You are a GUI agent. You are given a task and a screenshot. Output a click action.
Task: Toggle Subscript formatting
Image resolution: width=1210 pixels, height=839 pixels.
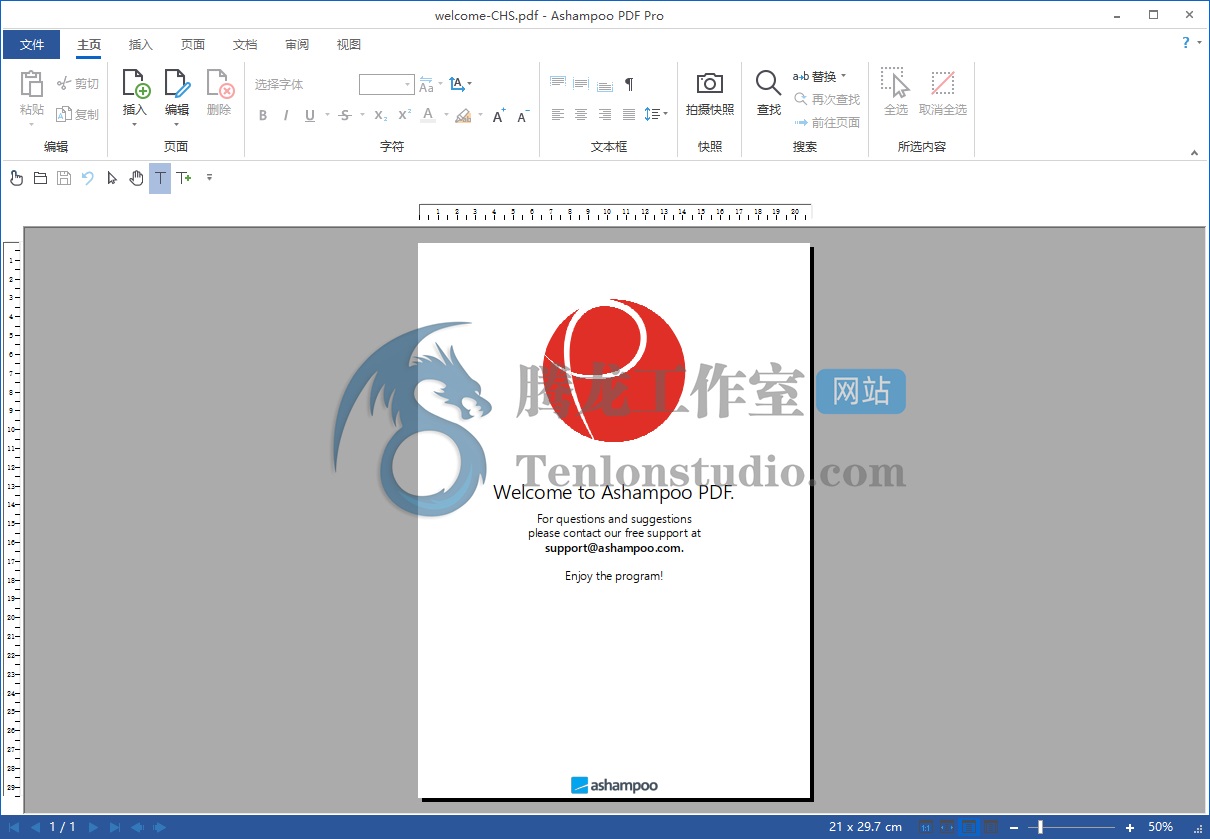(x=380, y=116)
